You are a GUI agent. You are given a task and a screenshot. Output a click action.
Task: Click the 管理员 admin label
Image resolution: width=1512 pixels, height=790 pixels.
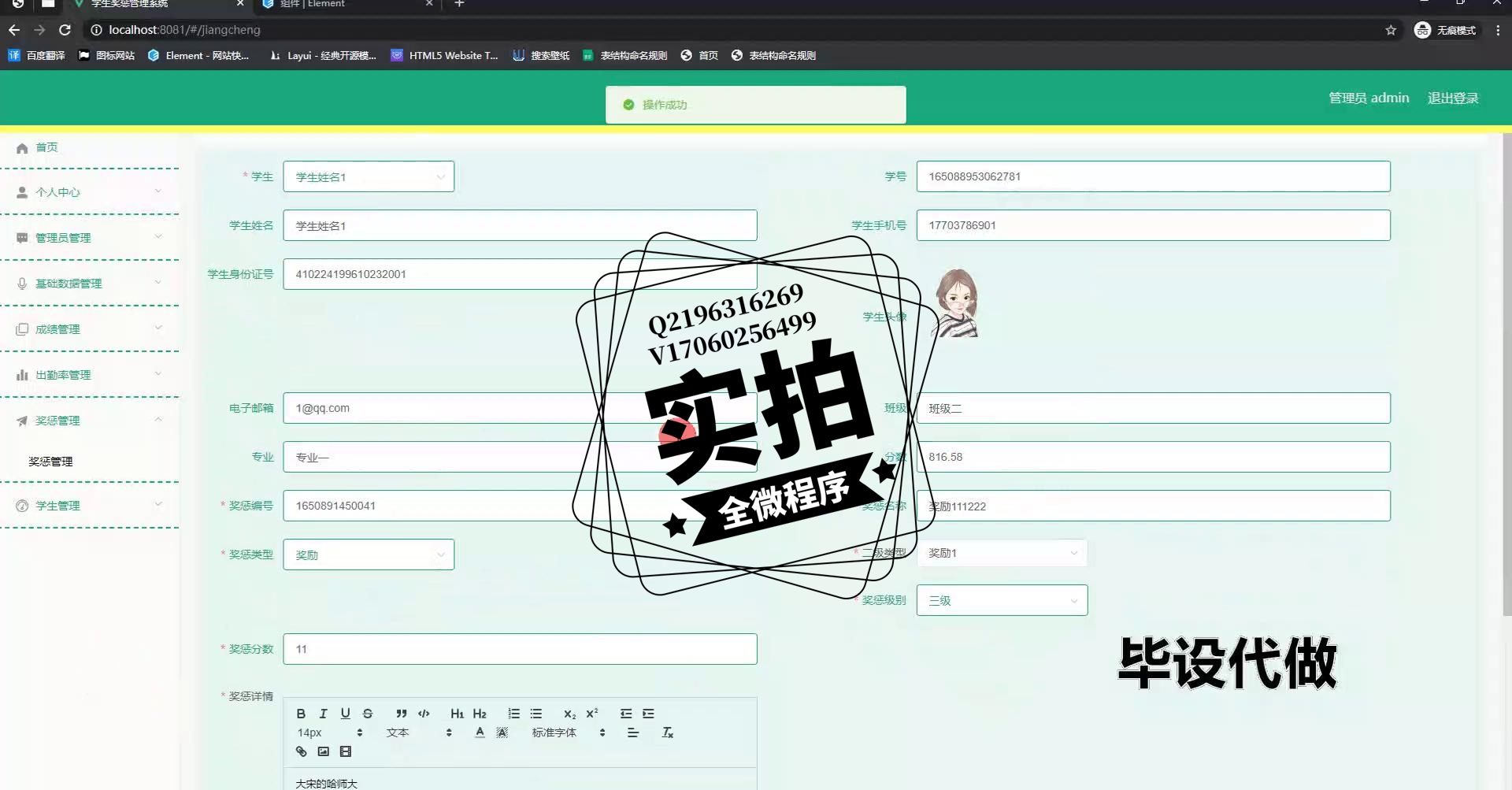1369,98
